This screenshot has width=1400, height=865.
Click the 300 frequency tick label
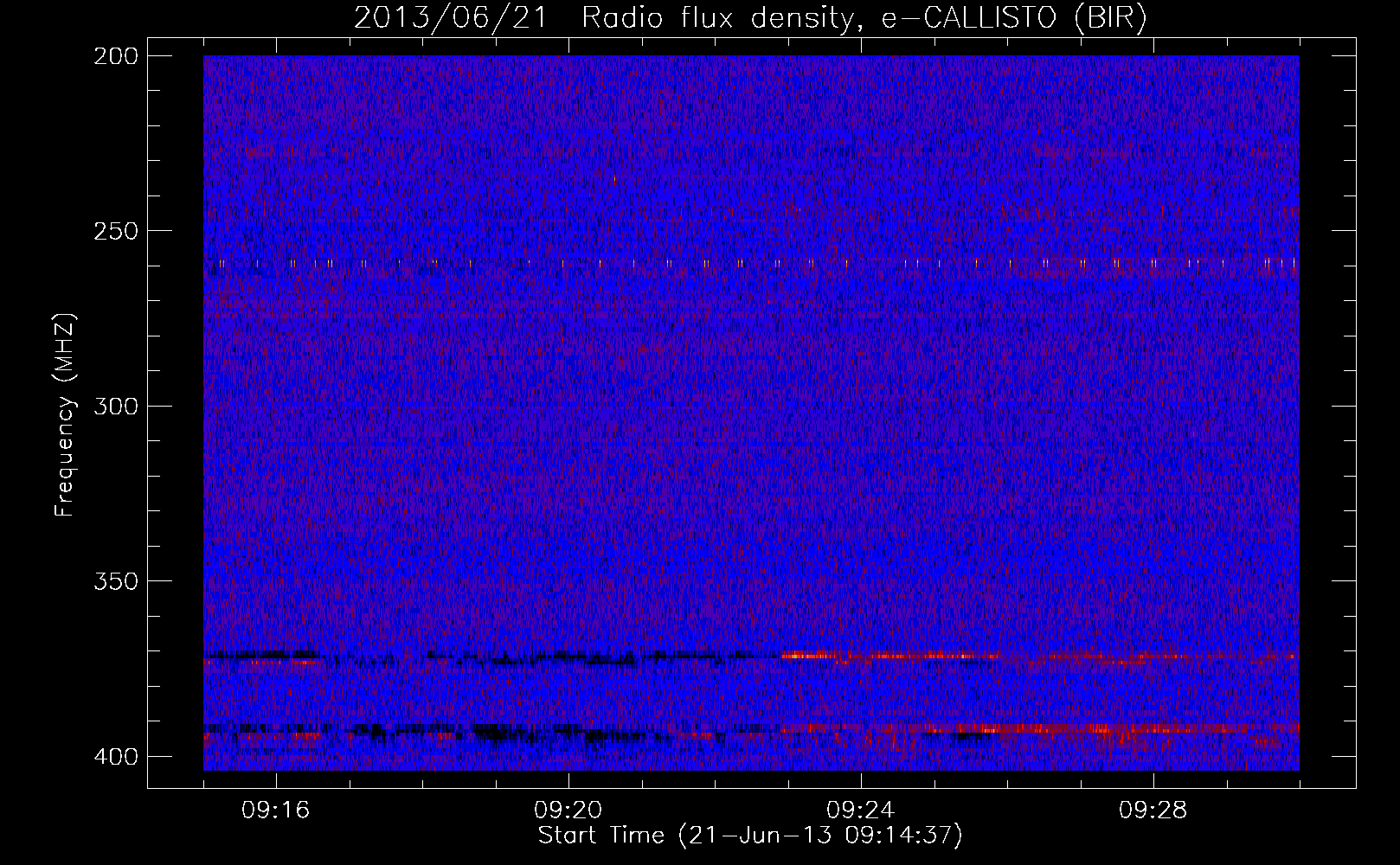pos(115,407)
